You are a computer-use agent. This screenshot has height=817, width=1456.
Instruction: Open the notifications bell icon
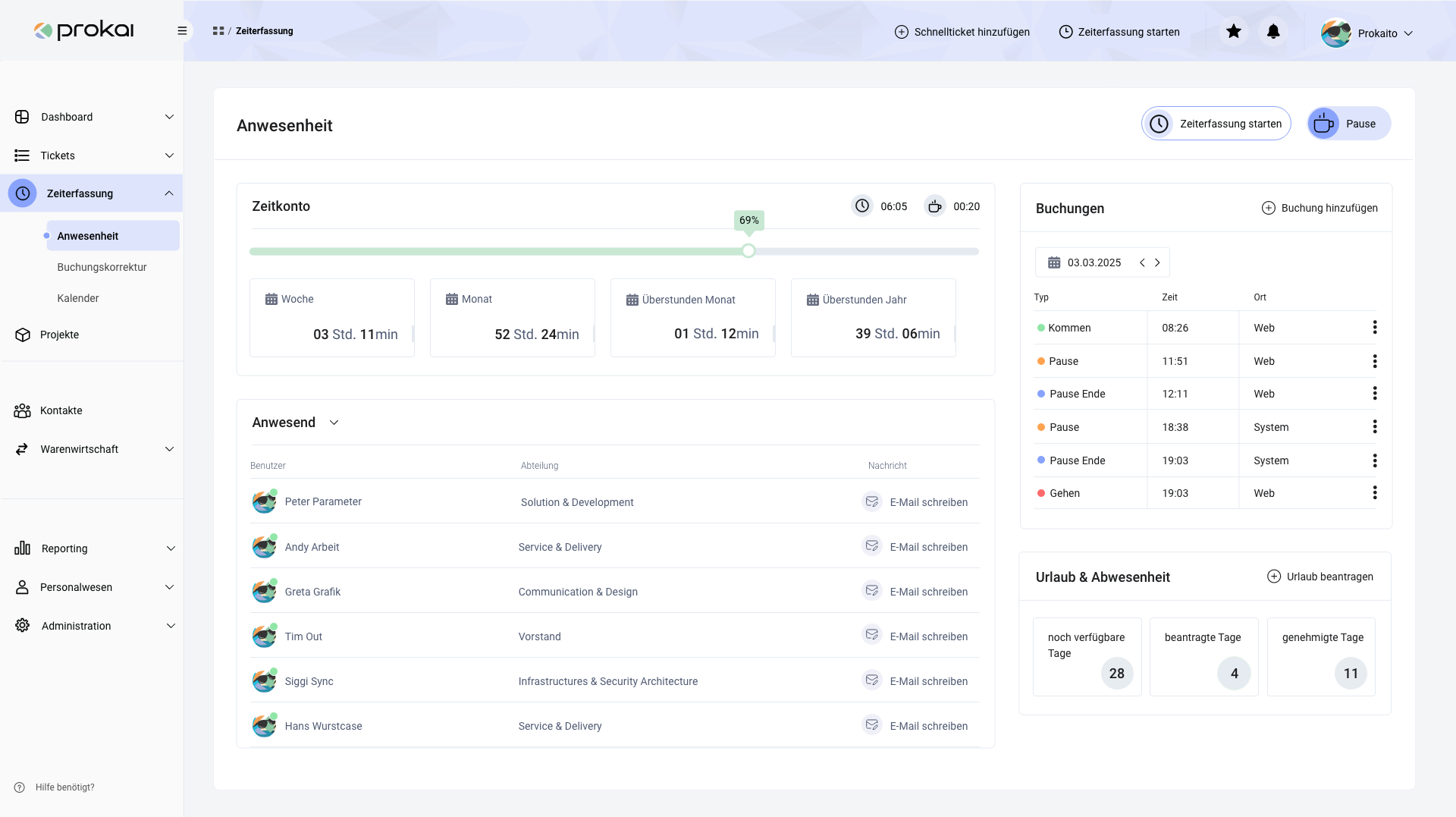pyautogui.click(x=1272, y=31)
